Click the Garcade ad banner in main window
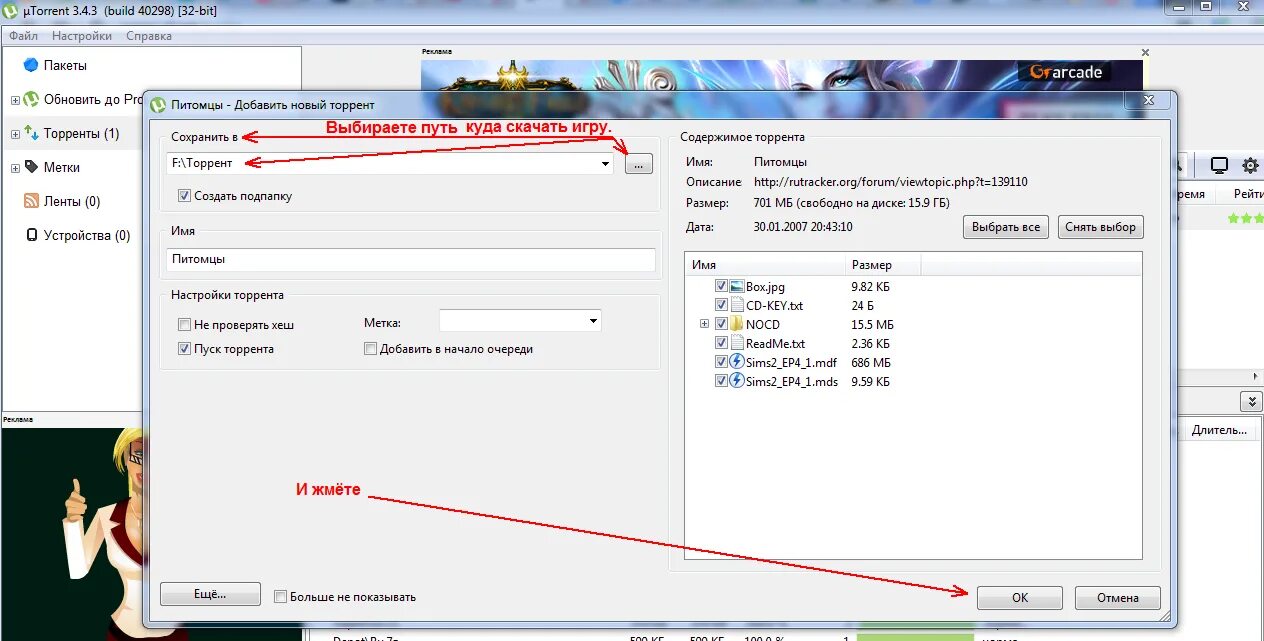The image size is (1264, 641). click(x=781, y=75)
